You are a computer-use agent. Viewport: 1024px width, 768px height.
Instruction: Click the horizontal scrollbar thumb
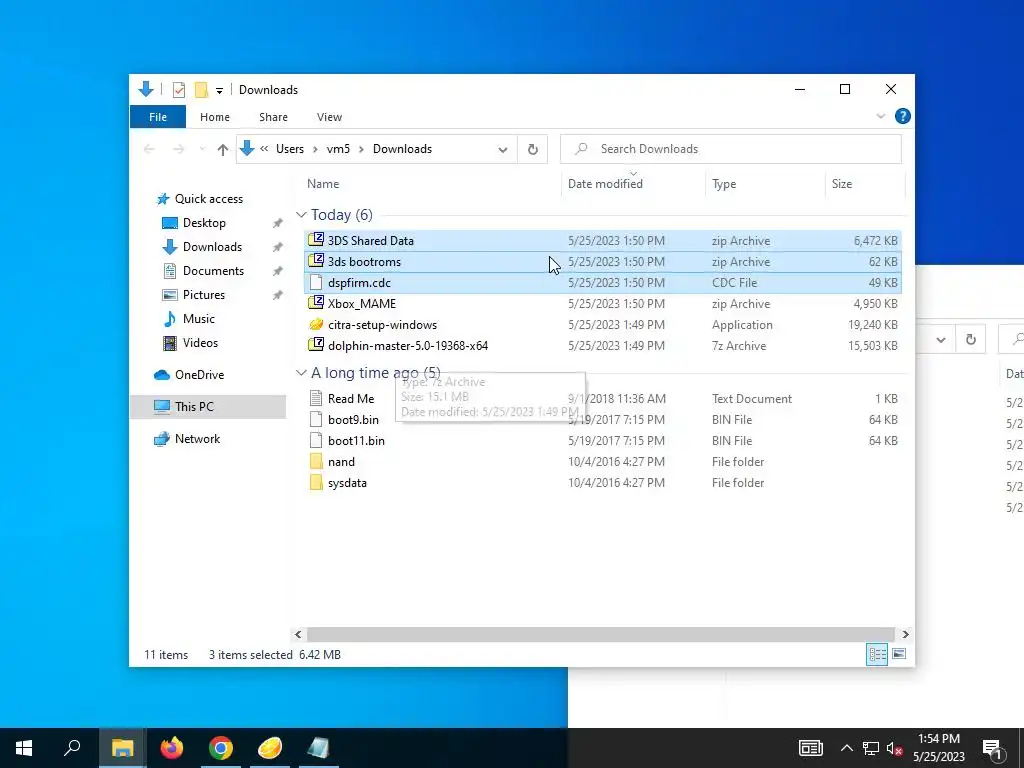(x=600, y=634)
